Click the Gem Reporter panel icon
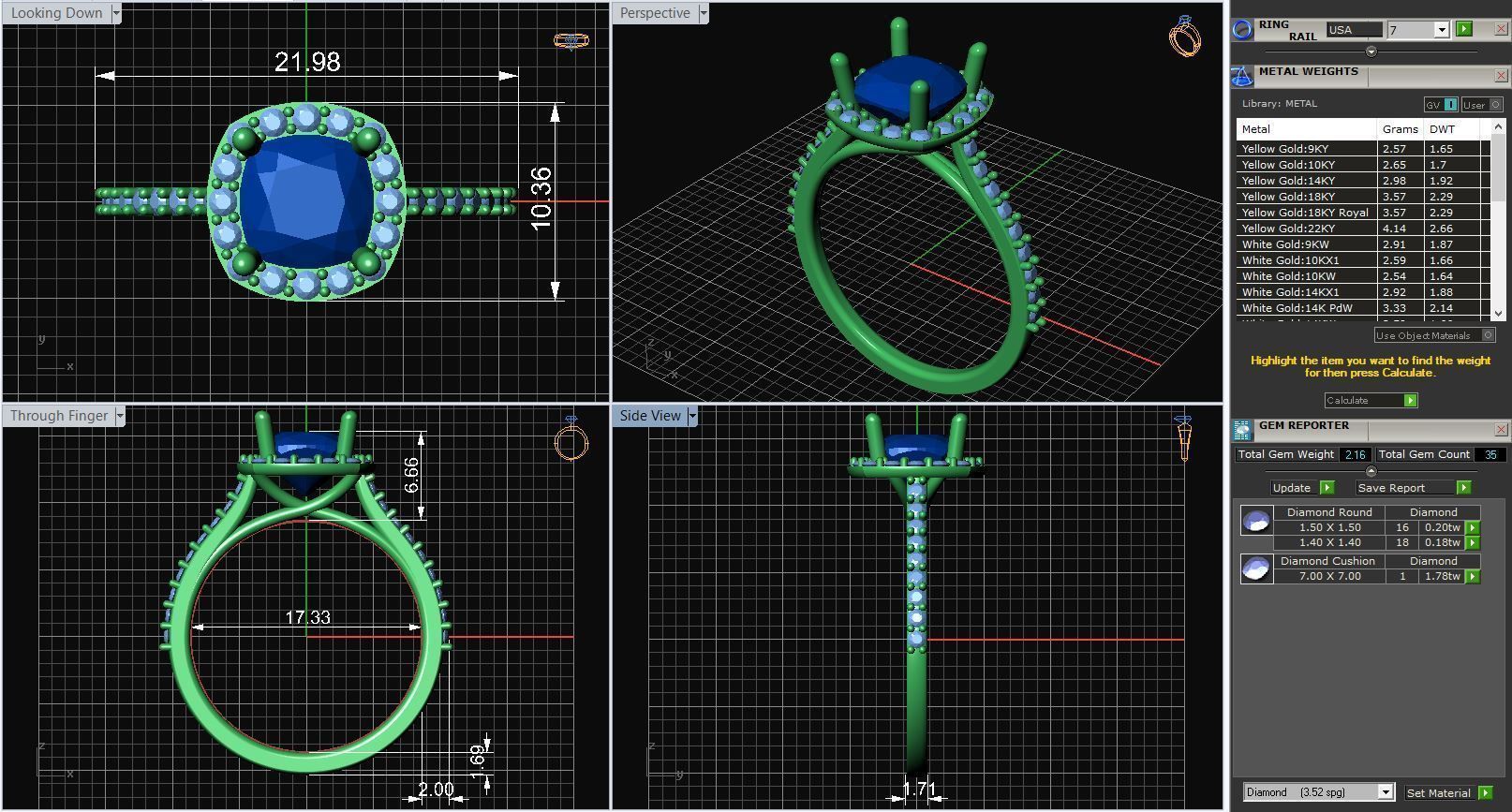 click(x=1242, y=430)
